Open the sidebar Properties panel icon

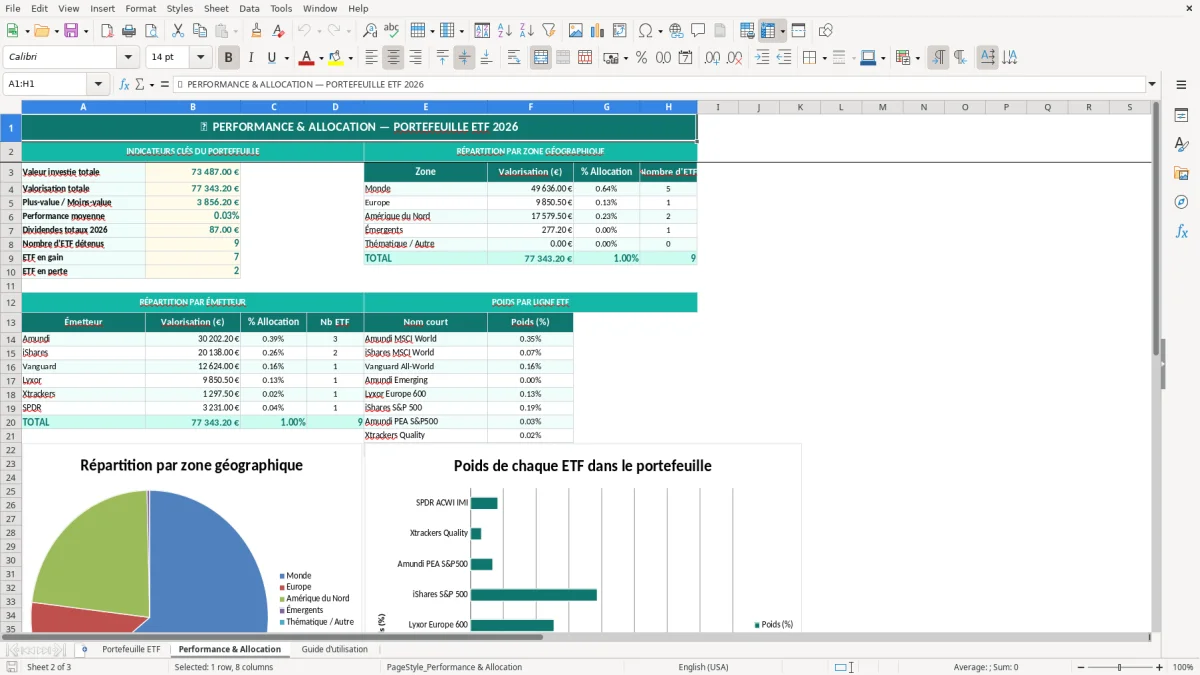[1181, 116]
